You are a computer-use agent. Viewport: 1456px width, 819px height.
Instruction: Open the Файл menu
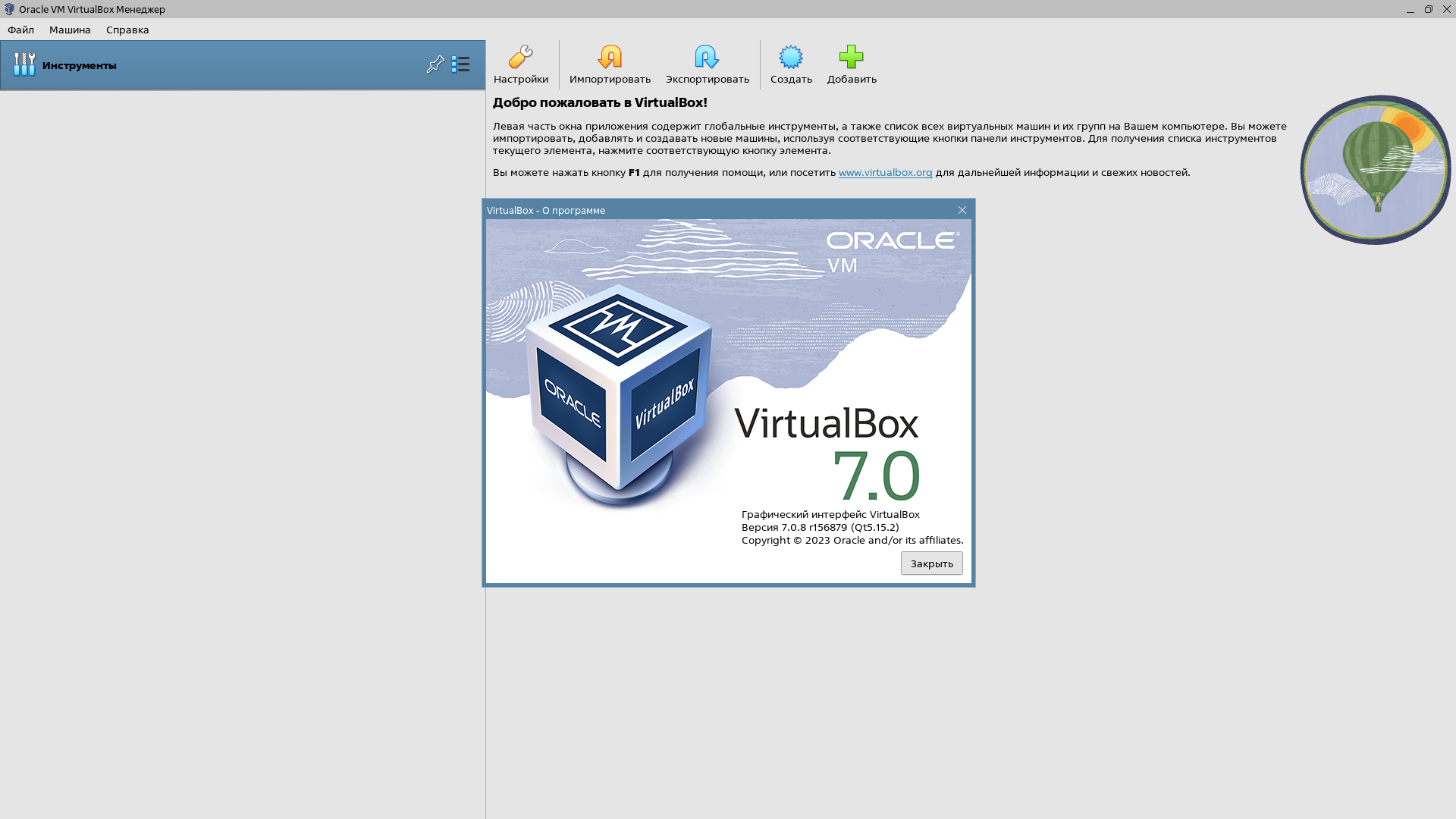[20, 30]
